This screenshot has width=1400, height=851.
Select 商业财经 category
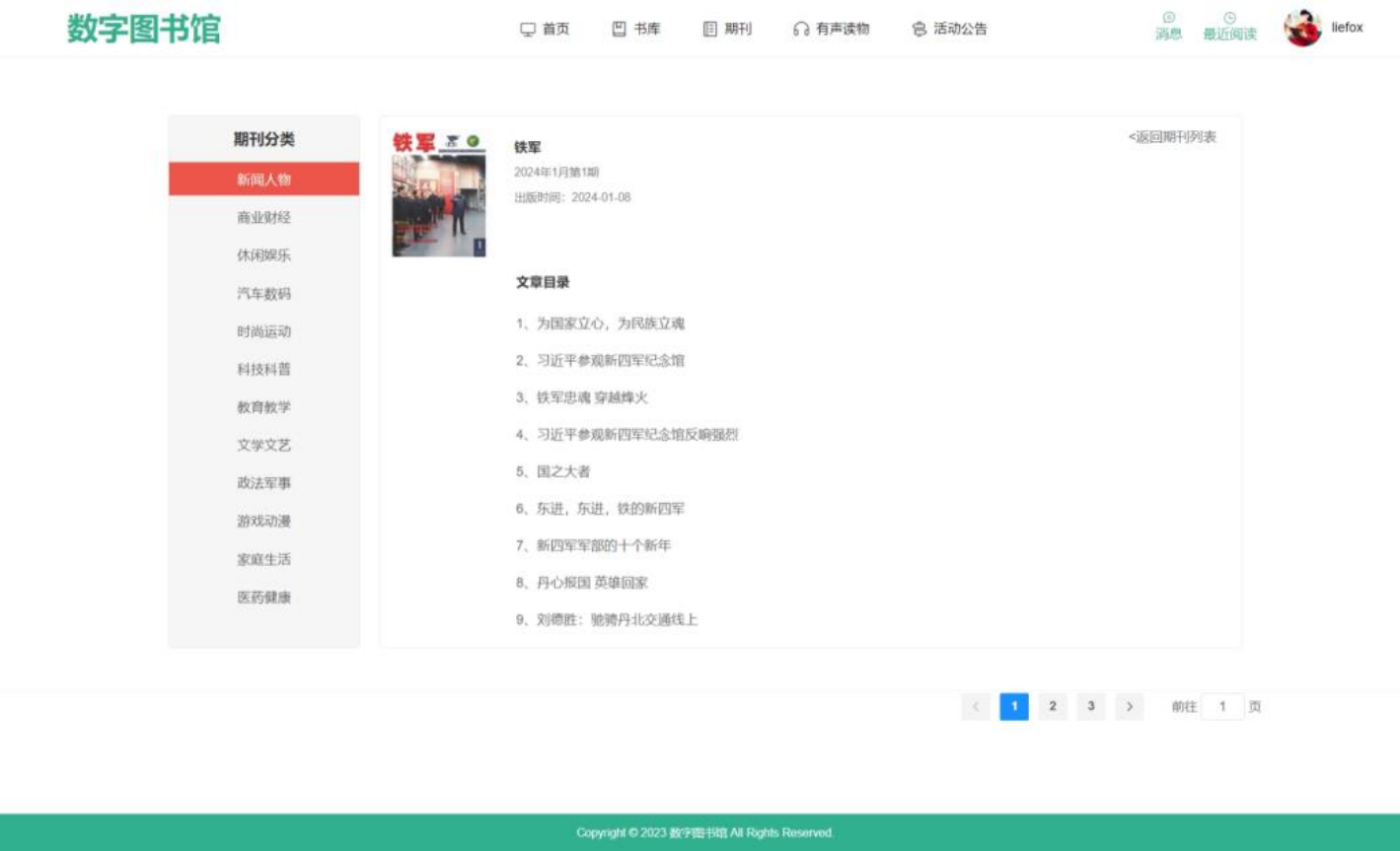[263, 218]
